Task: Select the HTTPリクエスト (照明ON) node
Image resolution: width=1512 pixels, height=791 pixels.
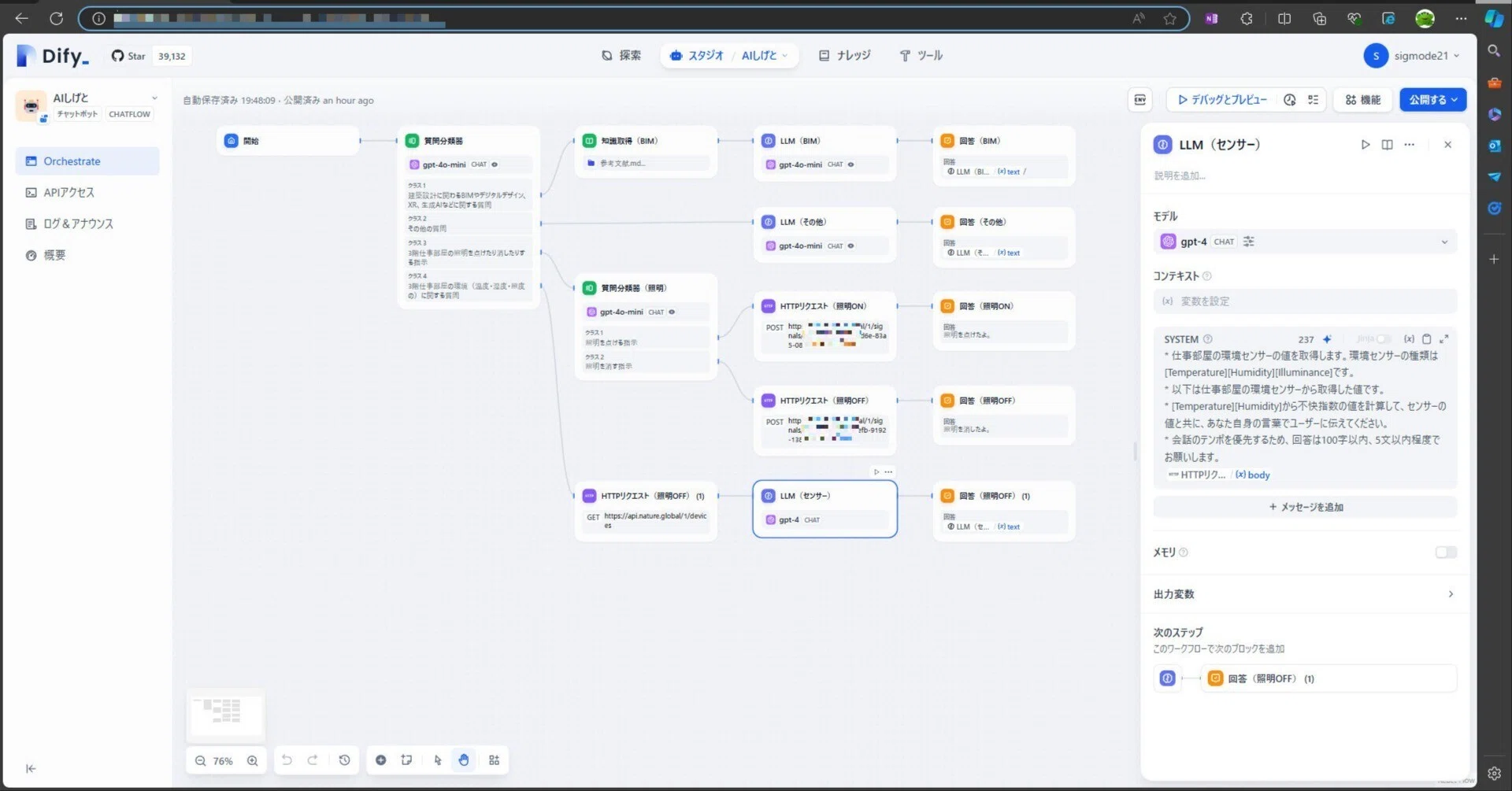Action: [825, 326]
